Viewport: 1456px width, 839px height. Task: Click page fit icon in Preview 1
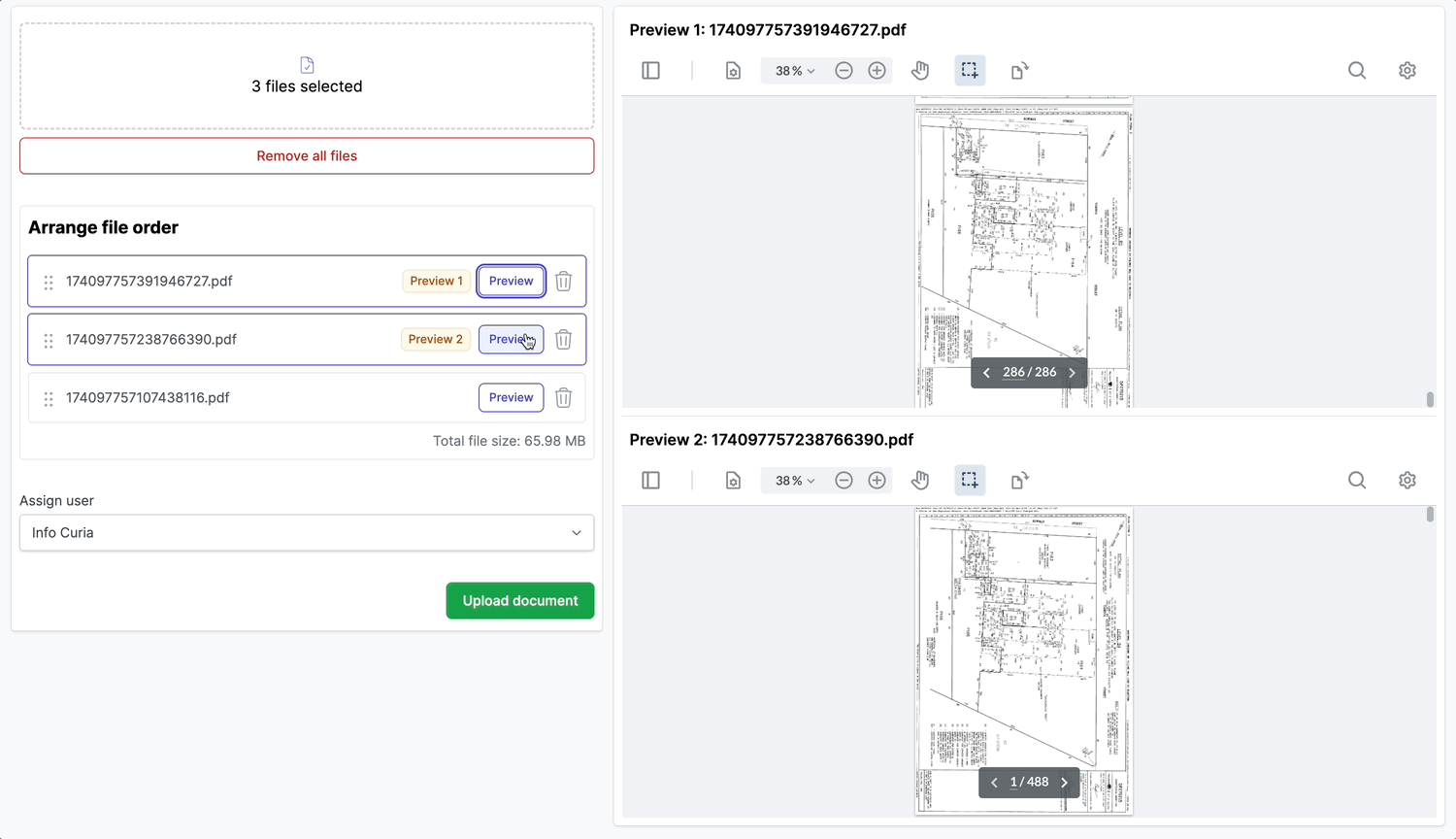tap(733, 71)
